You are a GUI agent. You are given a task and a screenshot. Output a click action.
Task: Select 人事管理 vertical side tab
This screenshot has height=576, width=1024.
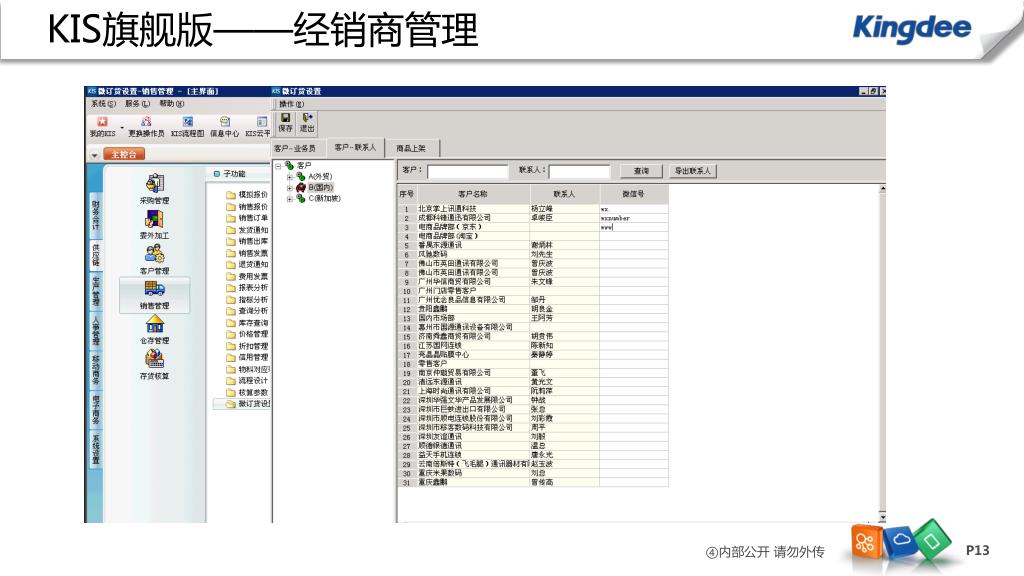coord(95,332)
